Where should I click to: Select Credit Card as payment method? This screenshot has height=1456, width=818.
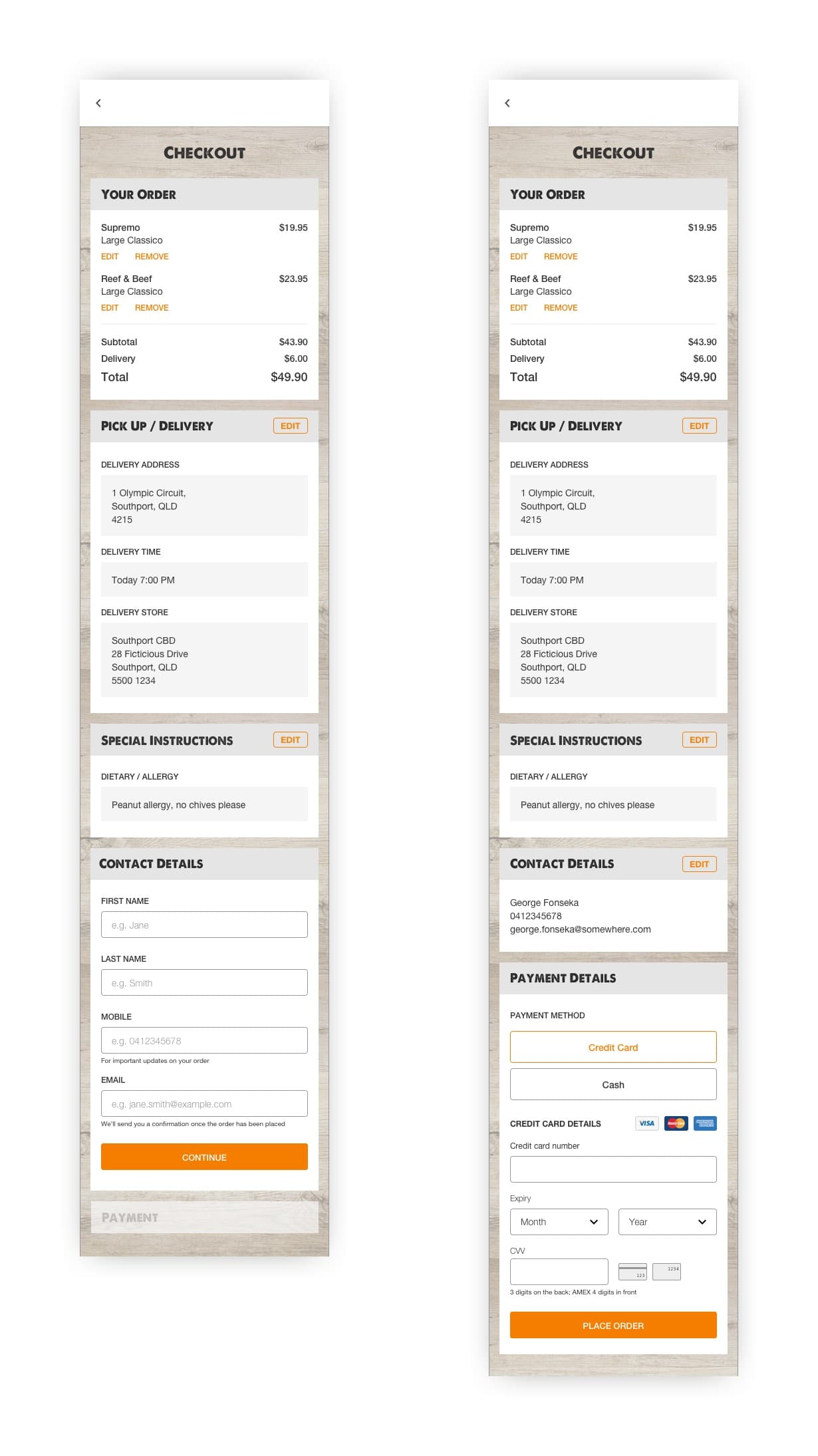point(613,1046)
